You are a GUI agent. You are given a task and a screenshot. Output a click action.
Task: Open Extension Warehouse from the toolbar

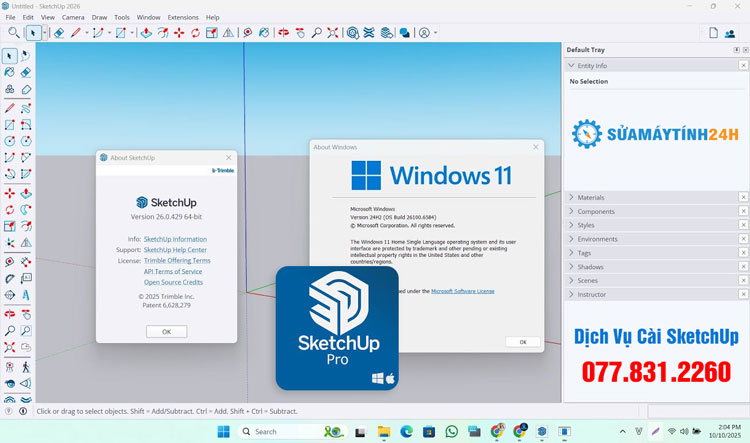point(369,33)
